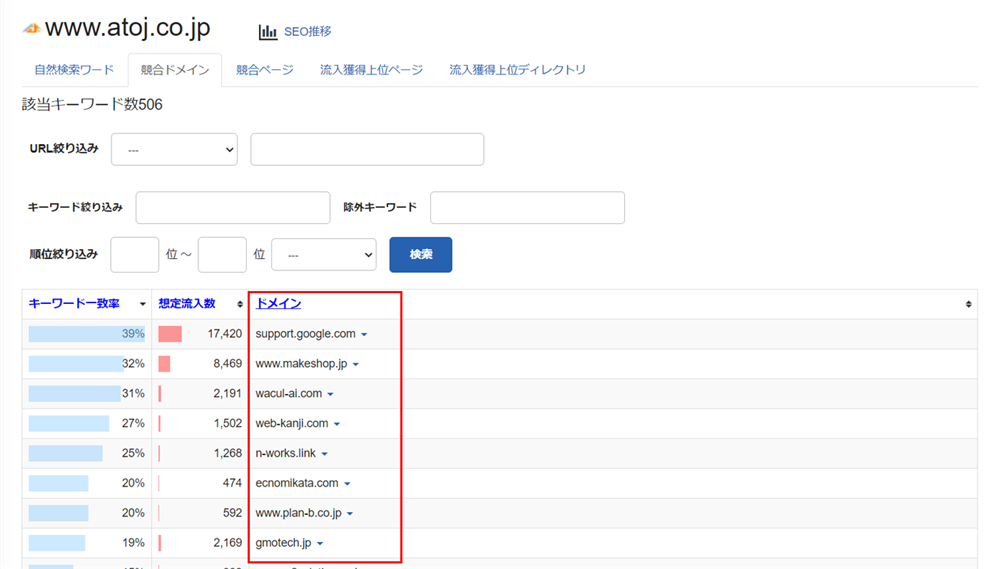Viewport: 1000px width, 569px height.
Task: Click the www.plan-b.co.jp domain text
Action: pyautogui.click(x=298, y=513)
